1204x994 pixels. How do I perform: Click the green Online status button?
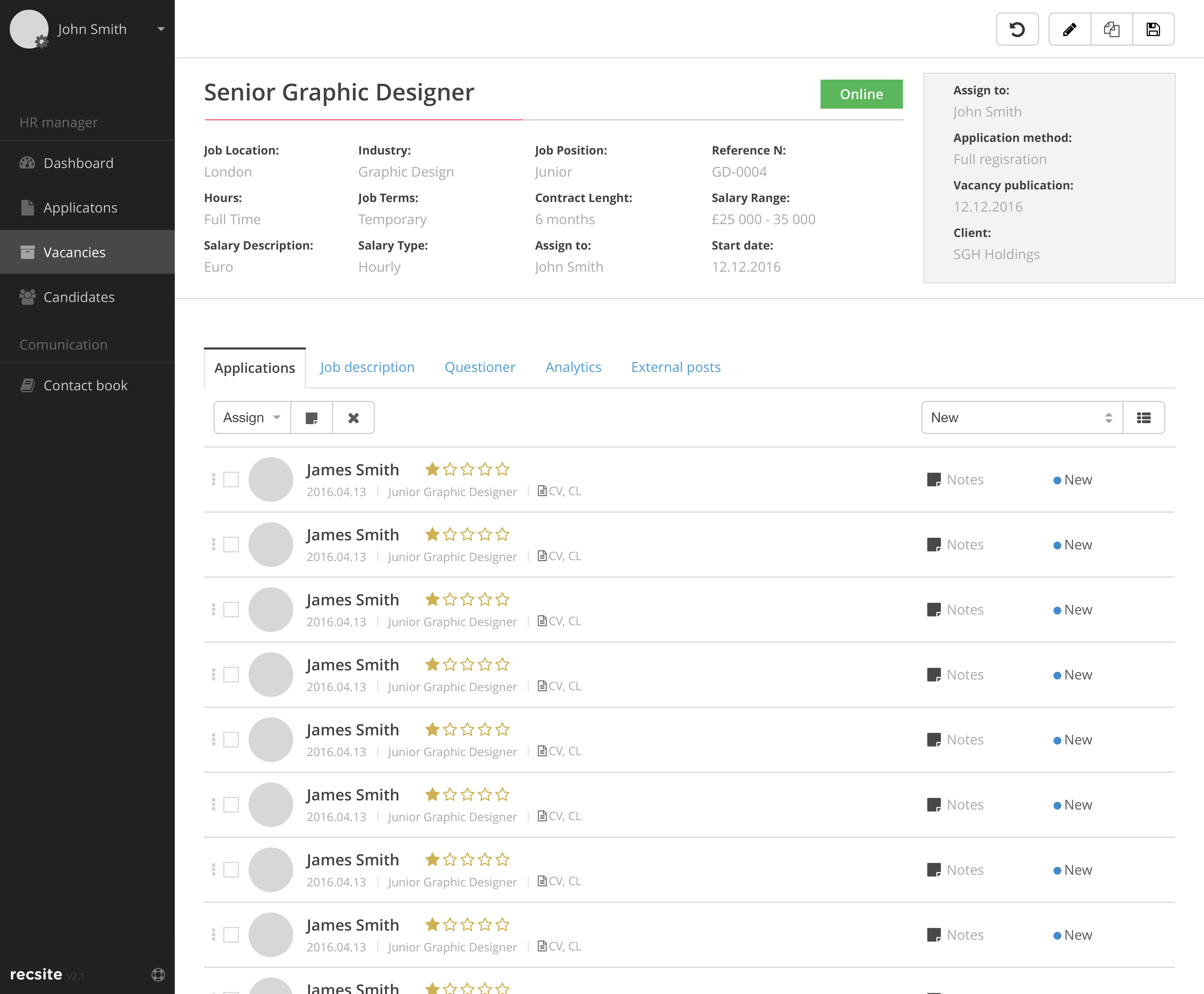coord(861,94)
